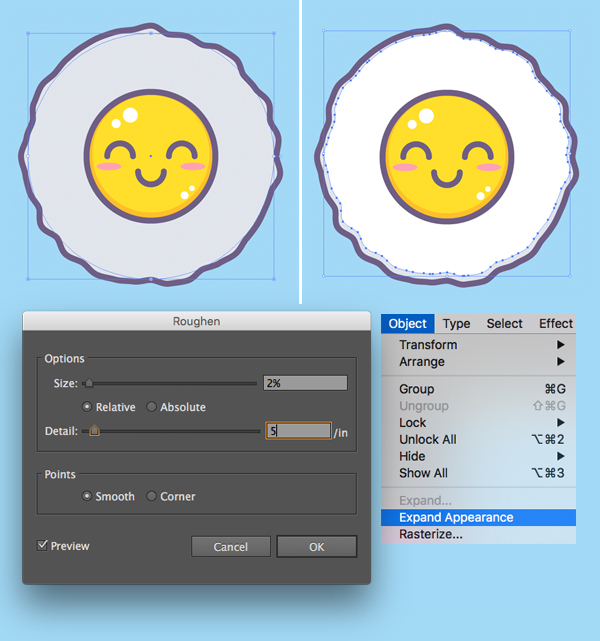
Task: Click the Detail slider handle
Action: coord(95,431)
